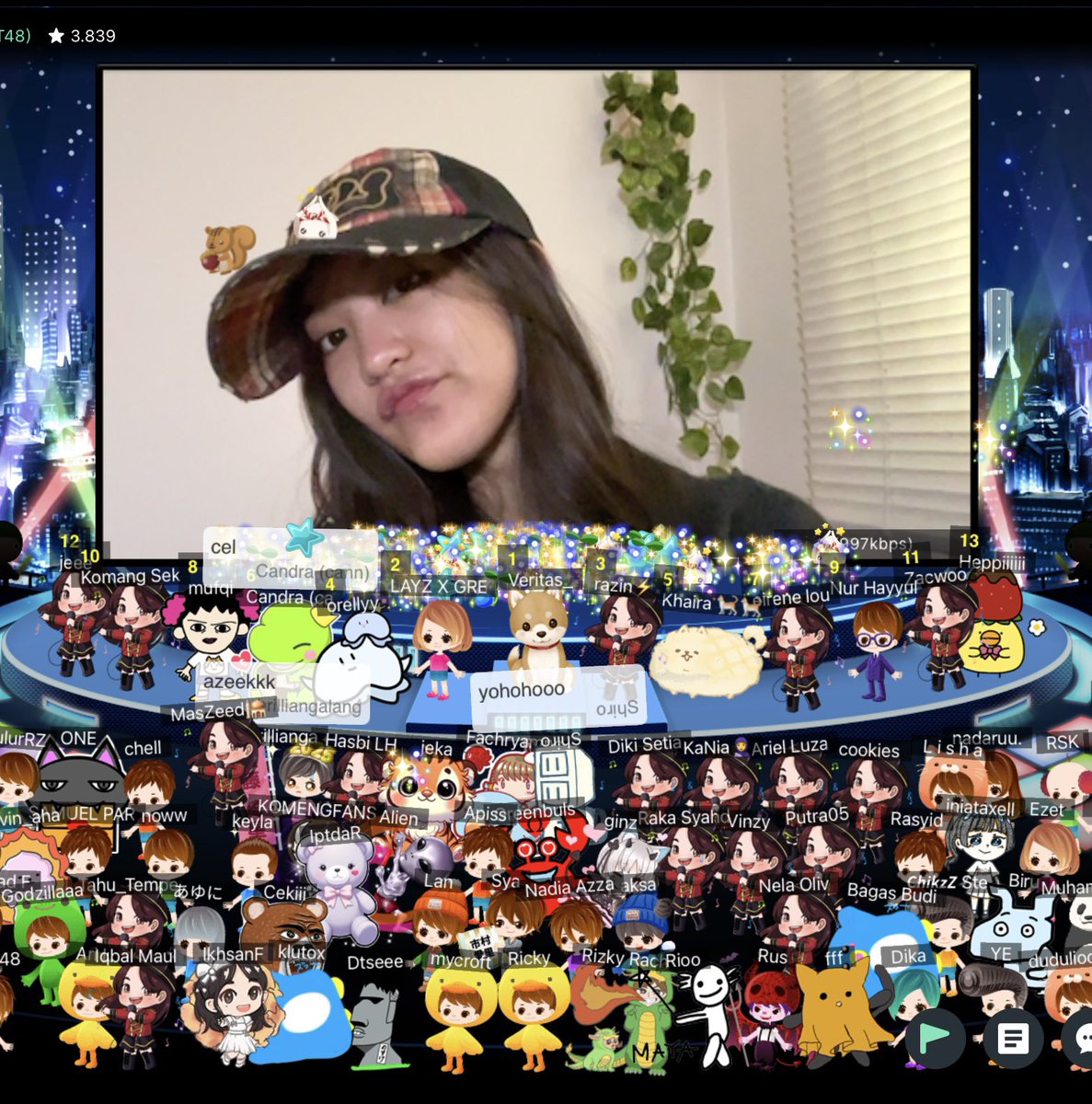Tap the green flag icon
This screenshot has height=1104, width=1092.
935,1038
